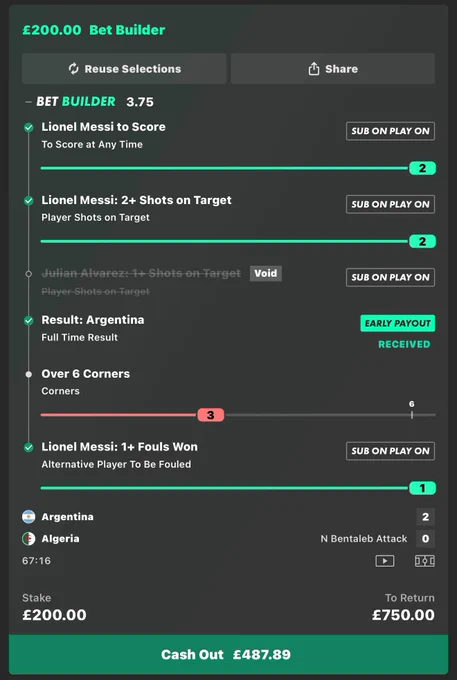Click the Void label on Alvarez selection

click(x=266, y=273)
